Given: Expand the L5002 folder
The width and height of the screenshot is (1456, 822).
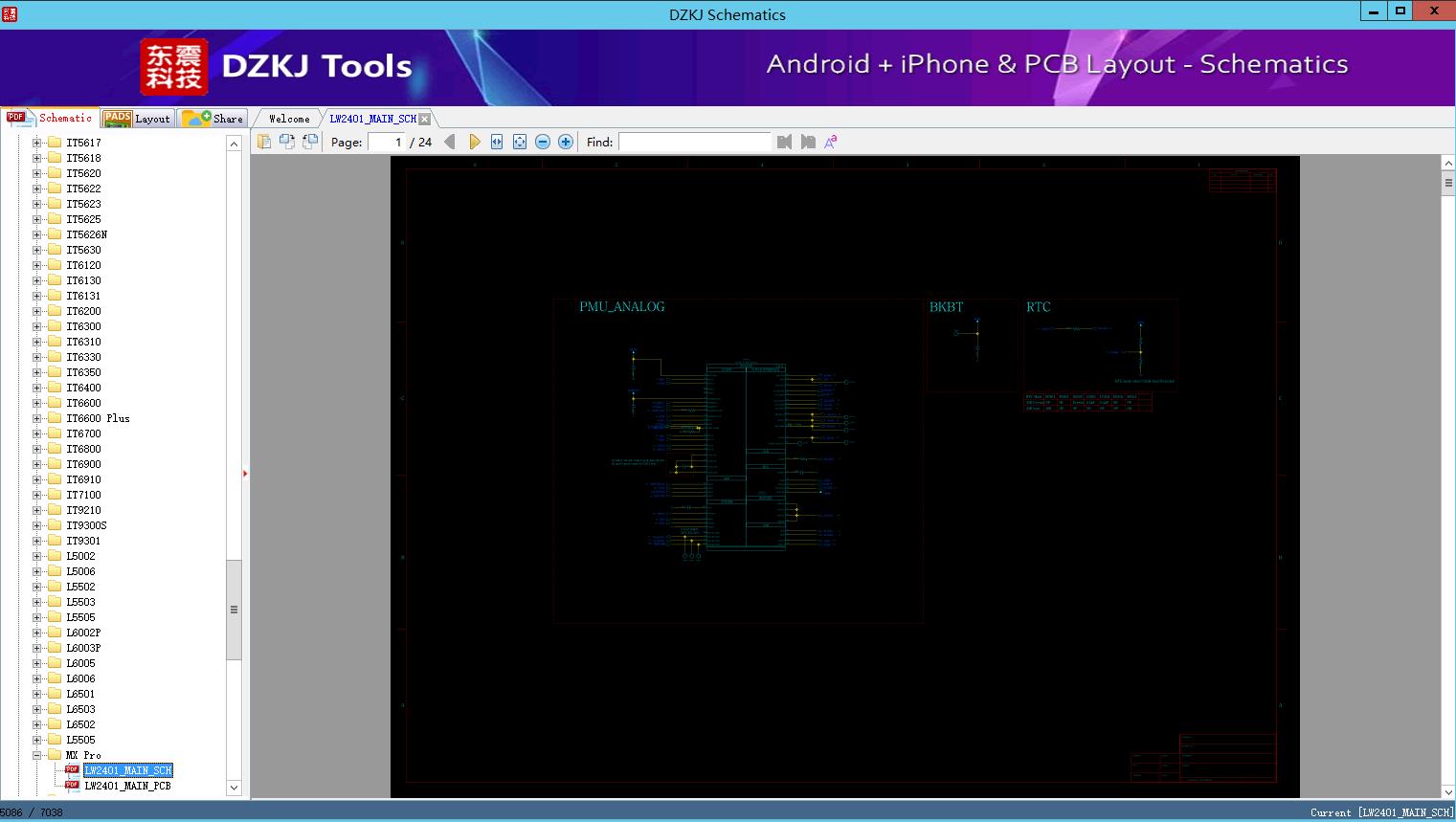Looking at the screenshot, I should tap(37, 556).
